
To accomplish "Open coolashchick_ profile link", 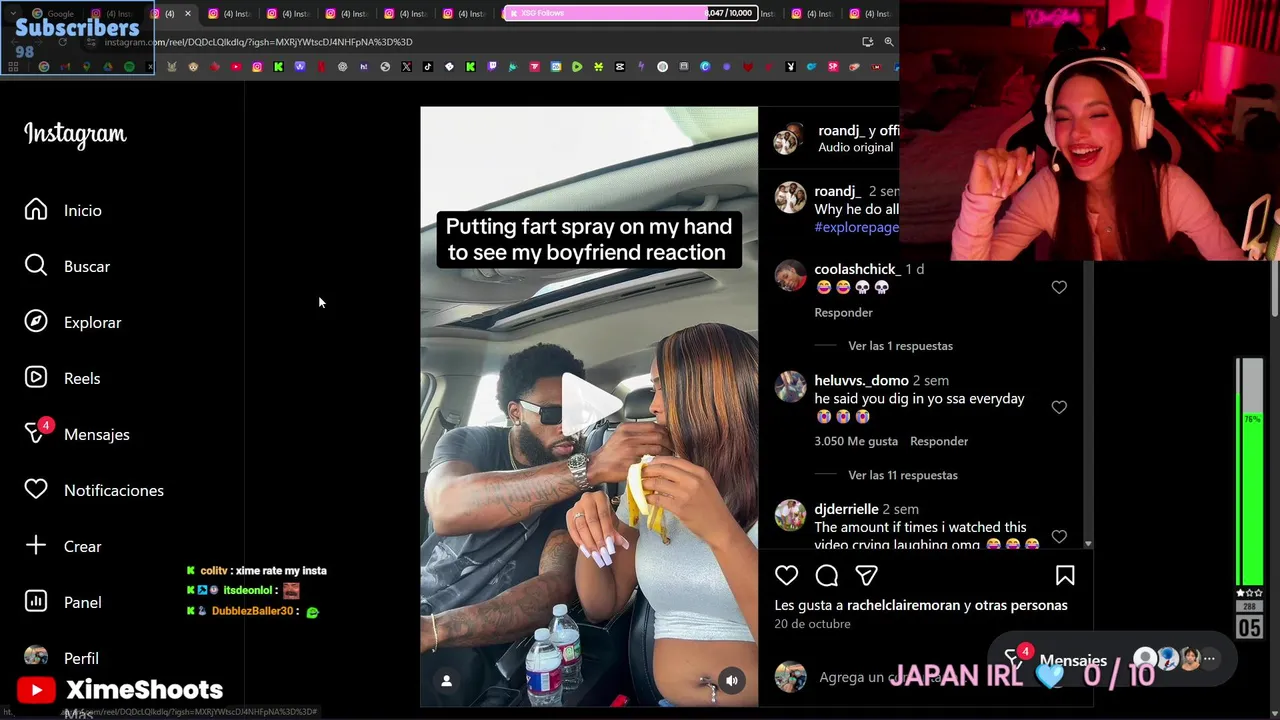I will (x=855, y=269).
